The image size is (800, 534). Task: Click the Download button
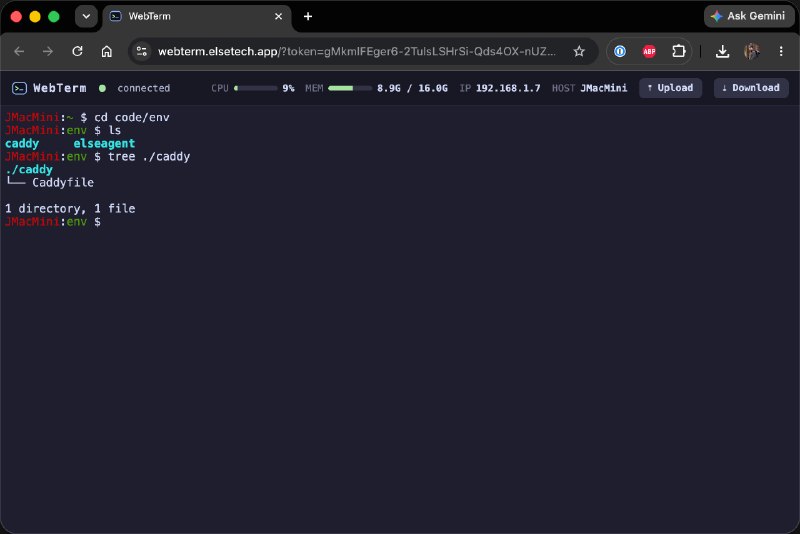click(751, 88)
